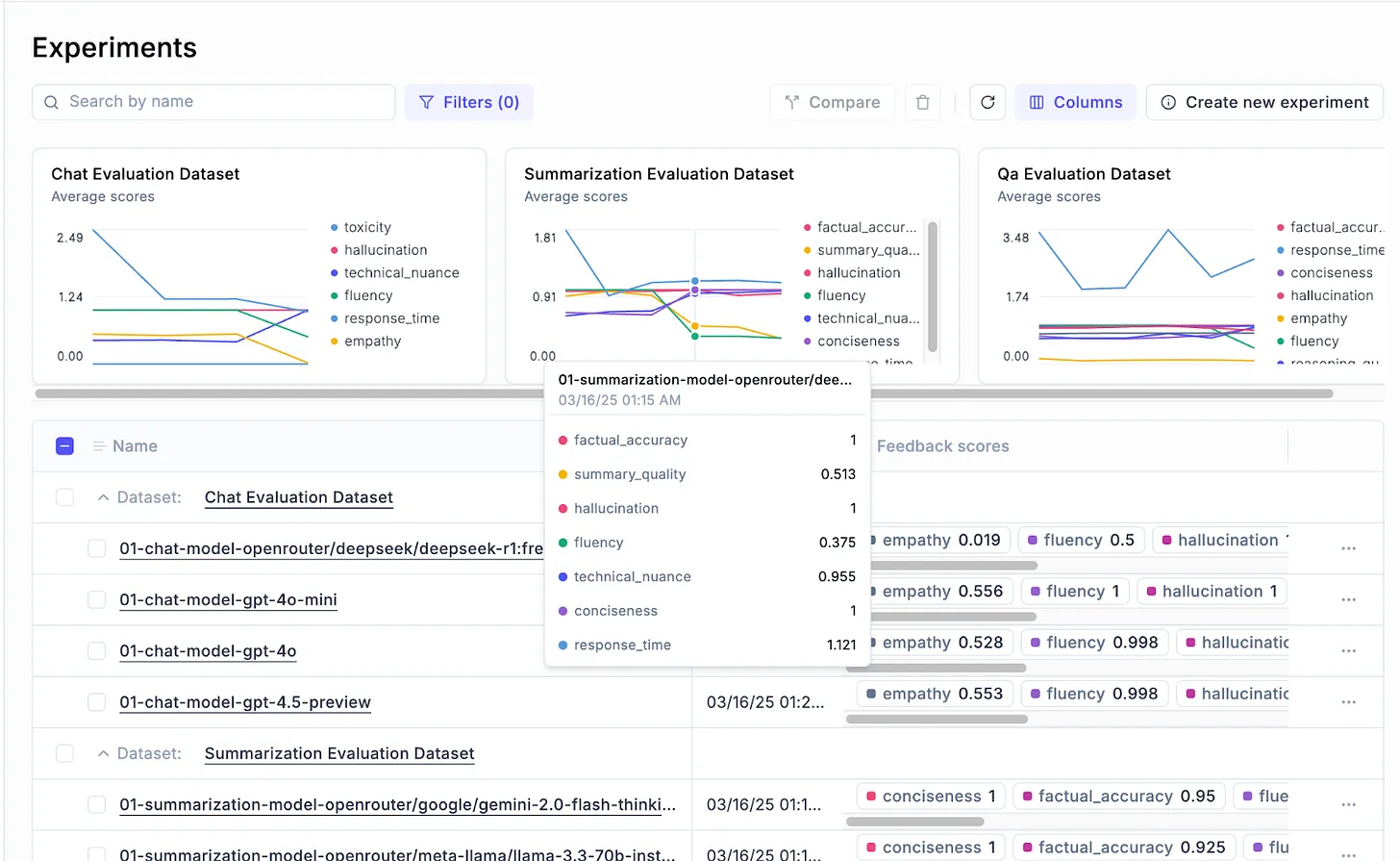Open more options for gpt-4.5-preview row
Screen dimensions: 1400x861
click(x=1349, y=702)
